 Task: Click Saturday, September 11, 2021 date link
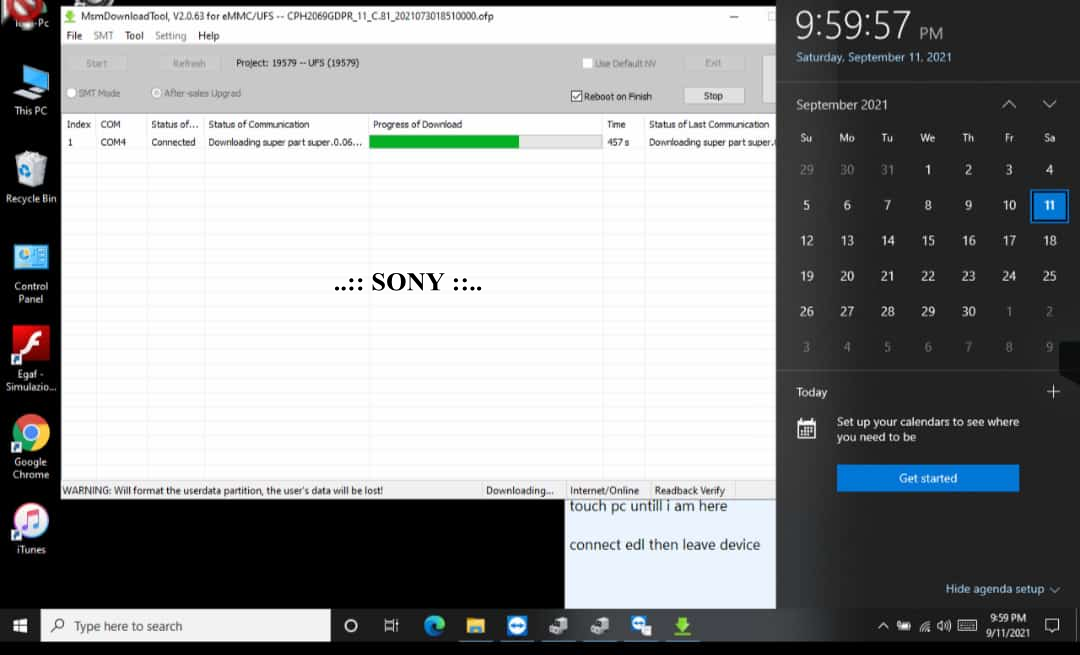[x=873, y=57]
